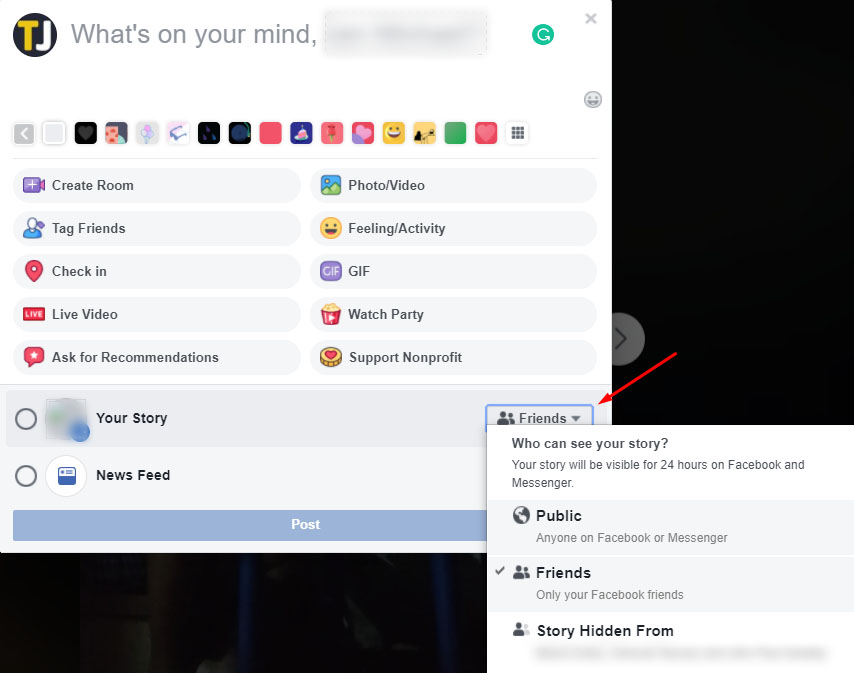Screen dimensions: 854x673
Task: Open the emoji picker smiley icon
Action: tap(593, 99)
